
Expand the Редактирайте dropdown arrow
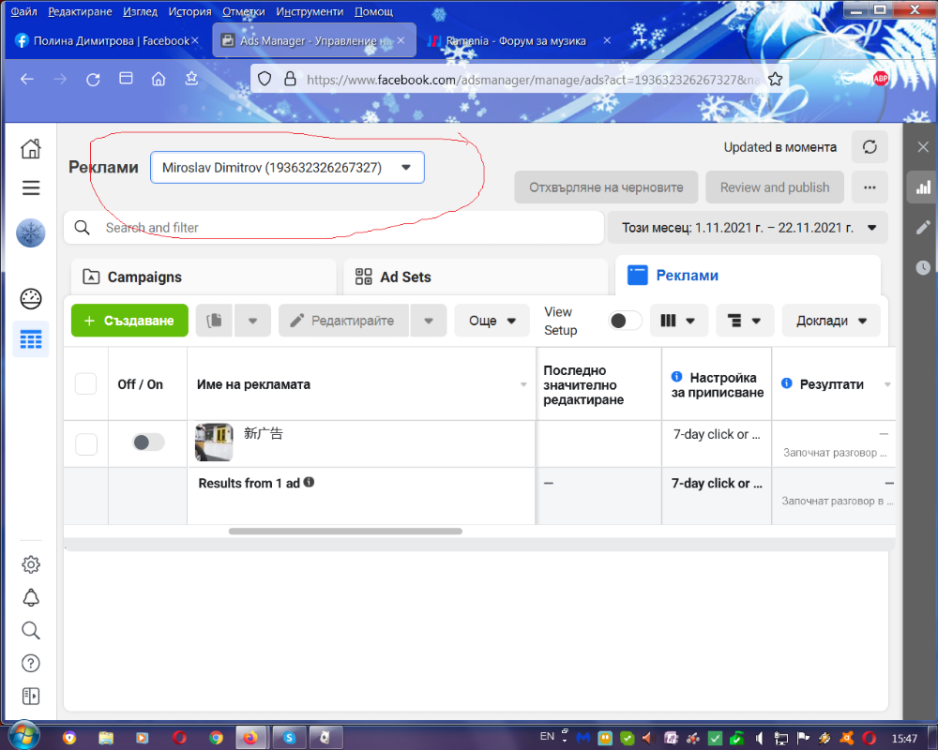tap(428, 321)
